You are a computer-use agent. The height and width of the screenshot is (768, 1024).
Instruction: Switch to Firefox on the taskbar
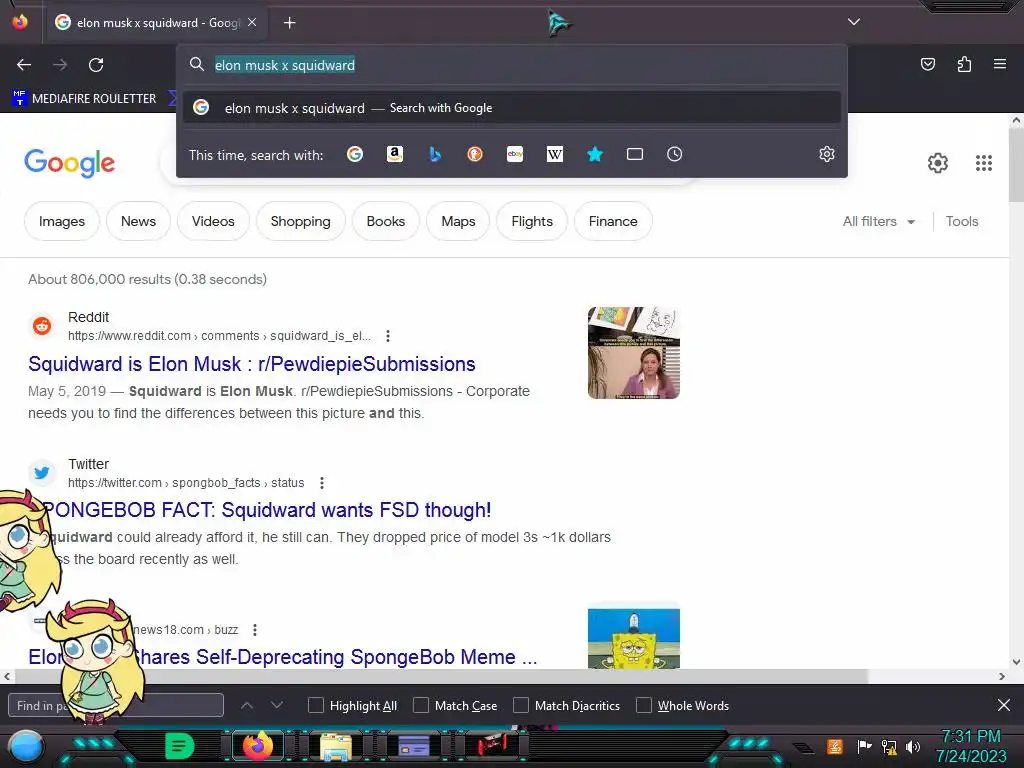click(257, 746)
